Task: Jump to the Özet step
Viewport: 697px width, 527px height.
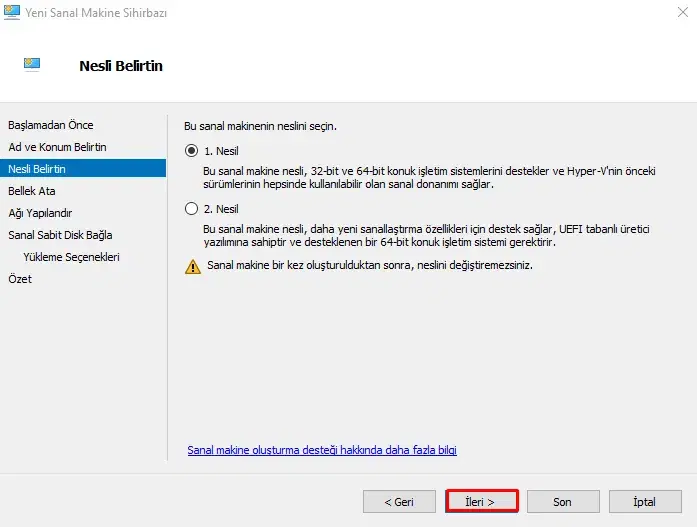Action: (x=20, y=279)
